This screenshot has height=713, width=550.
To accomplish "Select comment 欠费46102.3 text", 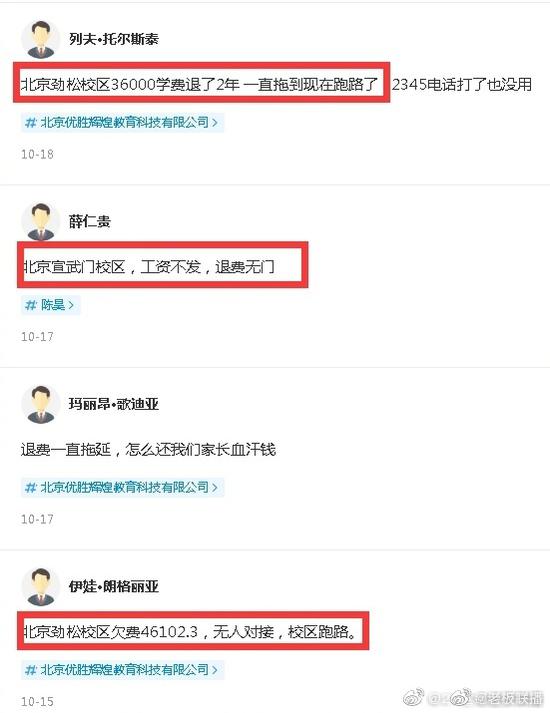I will click(x=190, y=632).
